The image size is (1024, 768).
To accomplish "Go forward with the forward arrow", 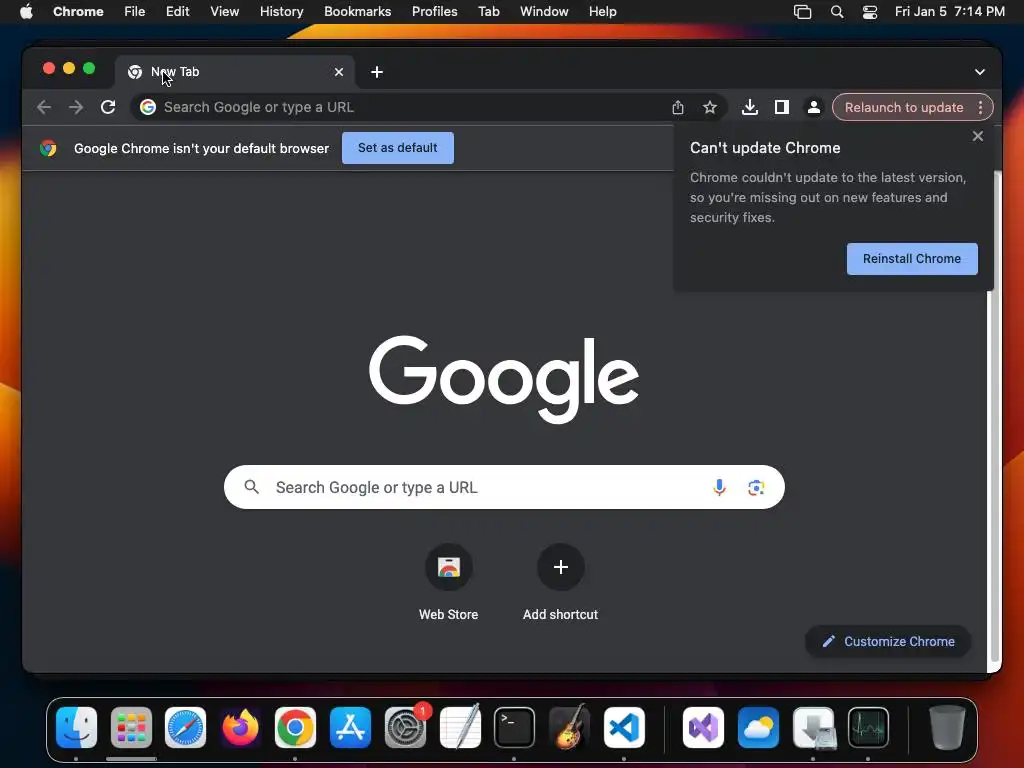I will point(76,107).
